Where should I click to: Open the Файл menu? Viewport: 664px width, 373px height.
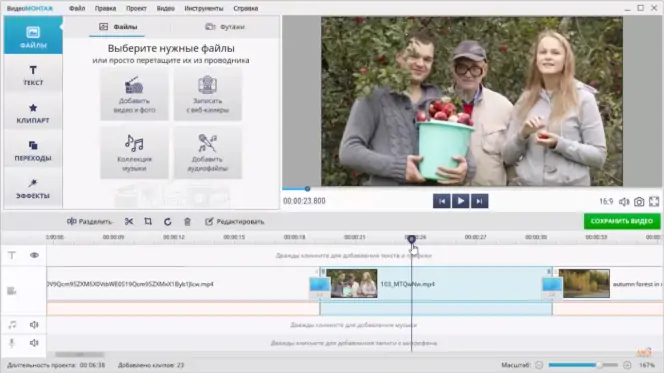click(77, 8)
